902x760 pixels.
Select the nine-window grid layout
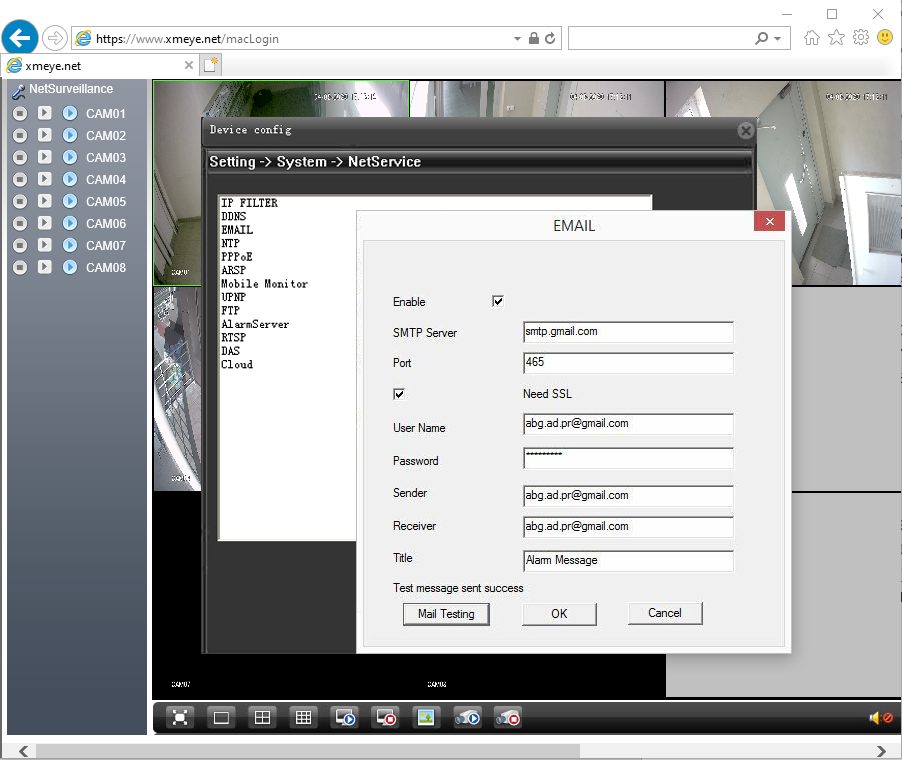click(x=303, y=717)
